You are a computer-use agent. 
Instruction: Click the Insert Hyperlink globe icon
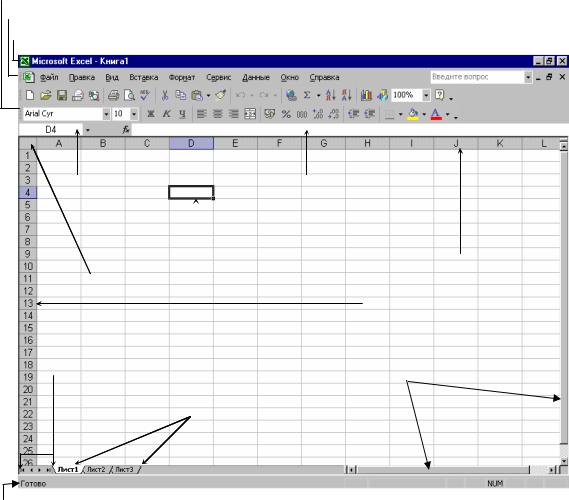(291, 95)
